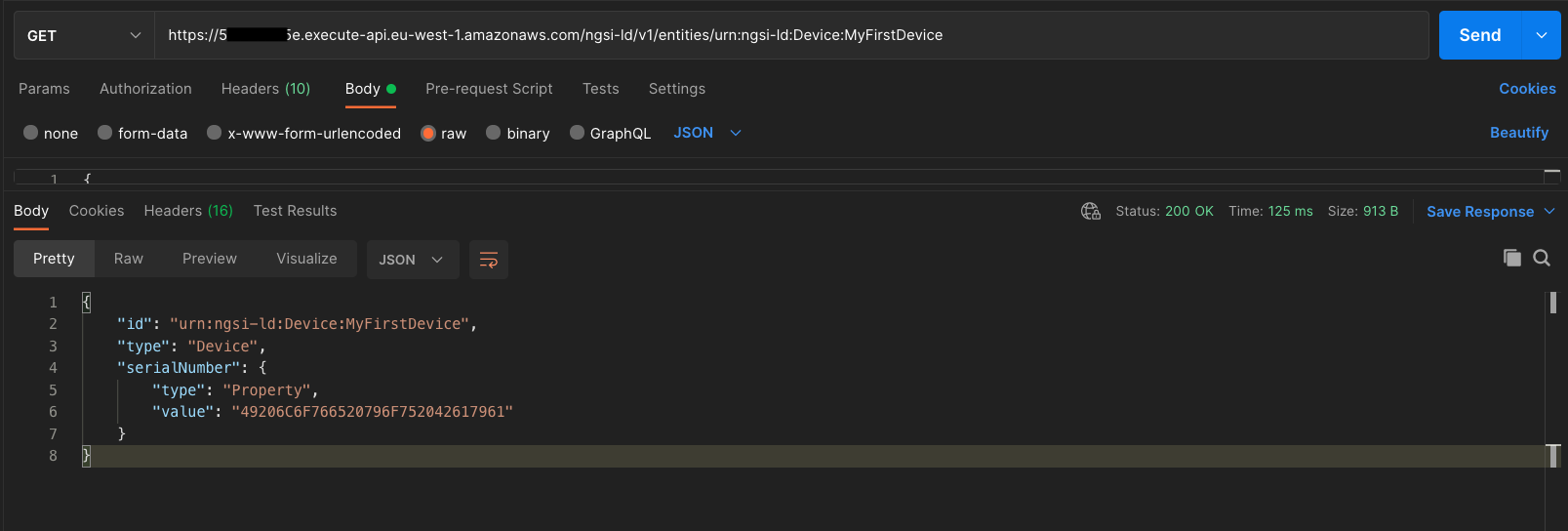This screenshot has width=1568, height=531.
Task: Open the Cookies link at top right
Action: tap(1527, 89)
